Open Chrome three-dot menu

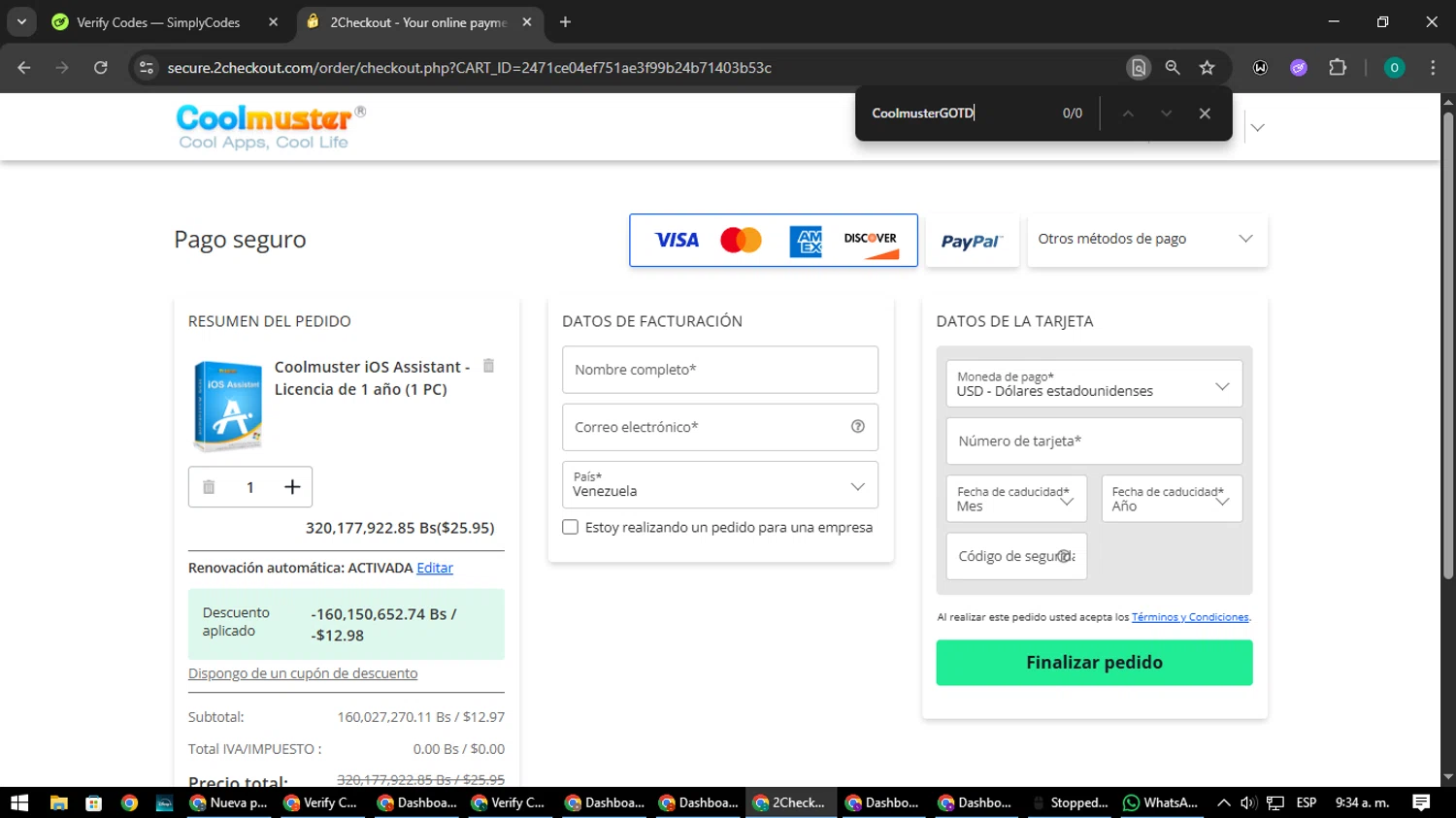click(x=1433, y=68)
